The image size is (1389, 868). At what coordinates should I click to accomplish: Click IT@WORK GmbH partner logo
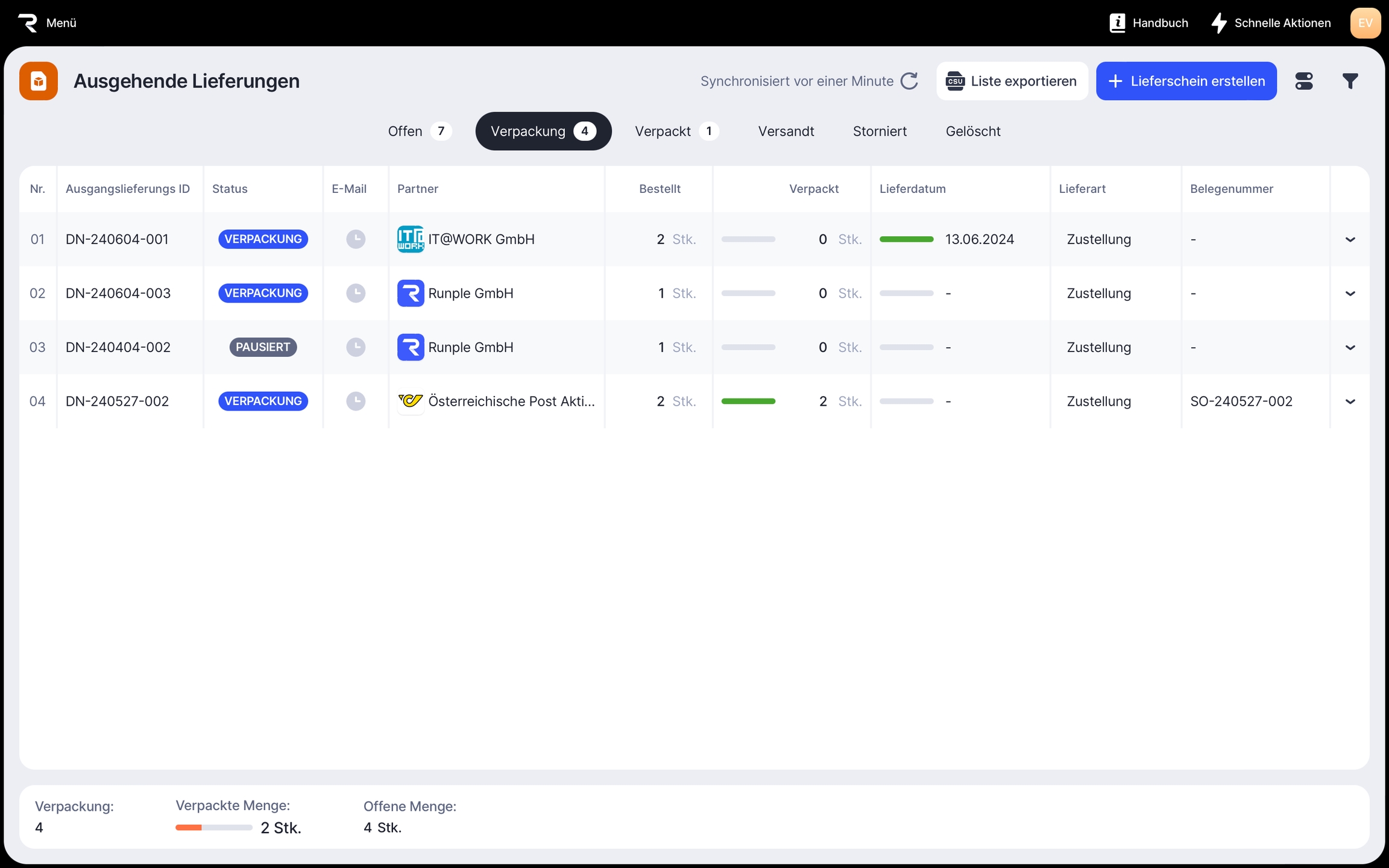click(x=411, y=239)
